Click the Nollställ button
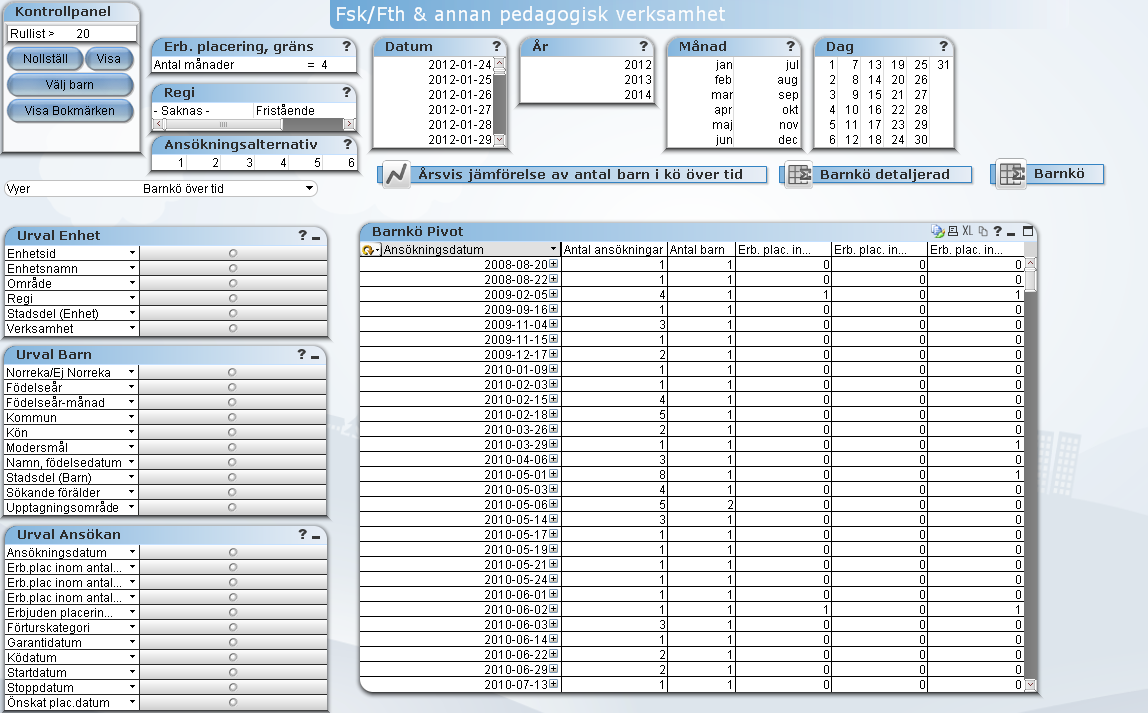This screenshot has height=713, width=1148. click(x=45, y=59)
